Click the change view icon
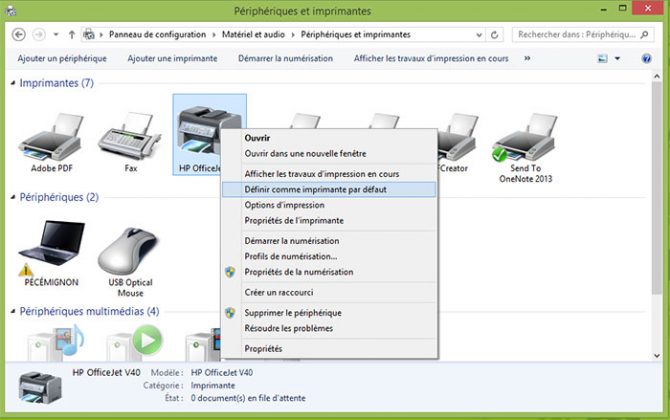 click(x=602, y=59)
